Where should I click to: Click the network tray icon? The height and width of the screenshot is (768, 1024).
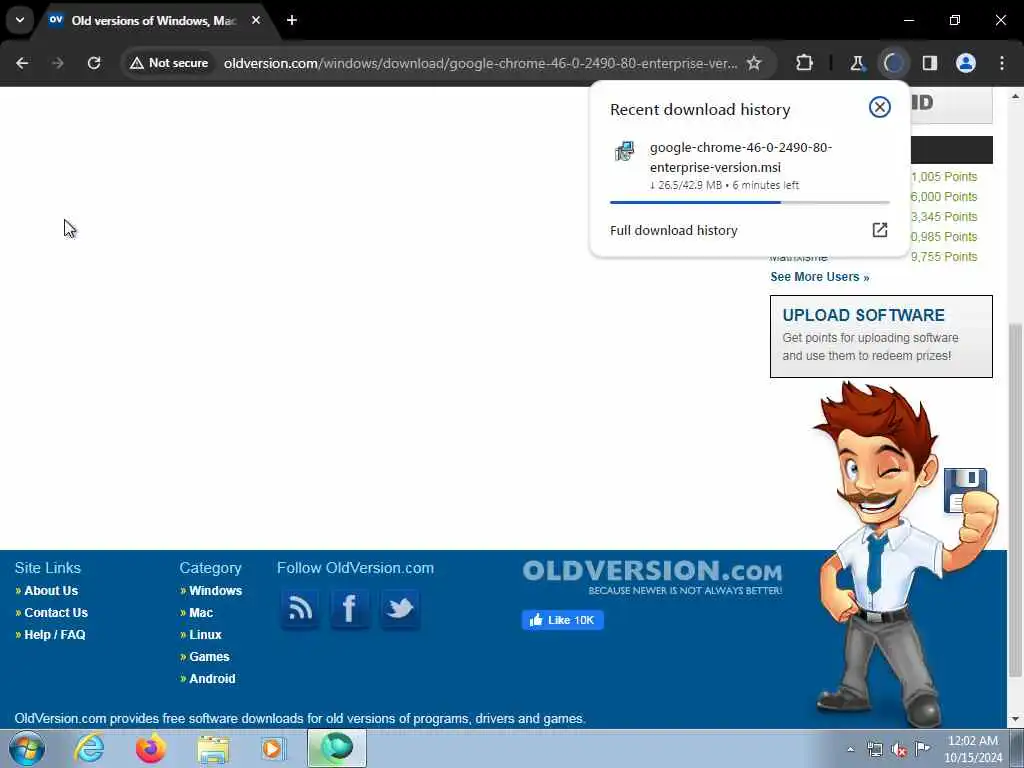click(874, 749)
